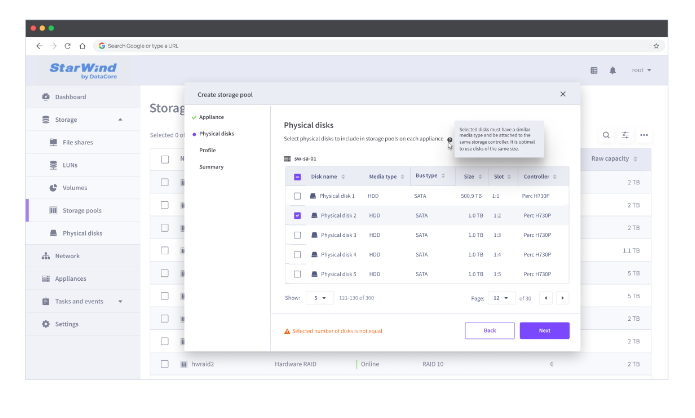Click the Network sidebar icon
The height and width of the screenshot is (418, 695).
point(46,256)
